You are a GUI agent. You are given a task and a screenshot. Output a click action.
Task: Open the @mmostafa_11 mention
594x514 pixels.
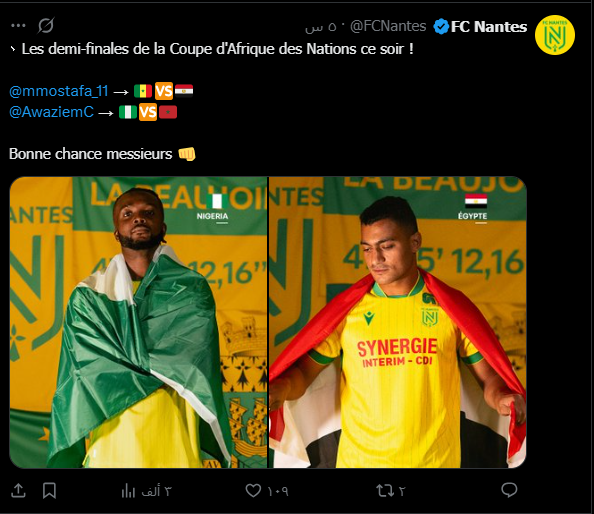coord(59,91)
